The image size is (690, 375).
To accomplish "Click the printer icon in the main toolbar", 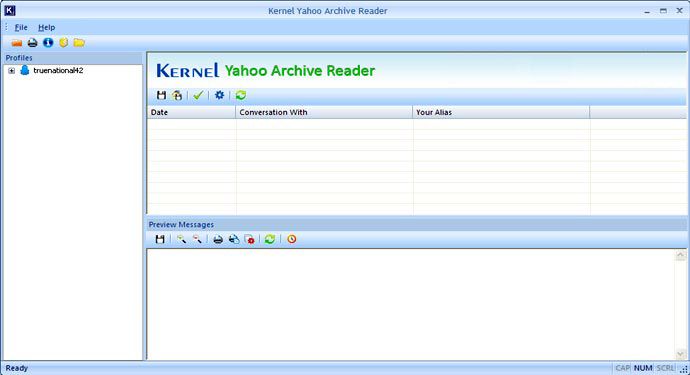I will point(33,43).
